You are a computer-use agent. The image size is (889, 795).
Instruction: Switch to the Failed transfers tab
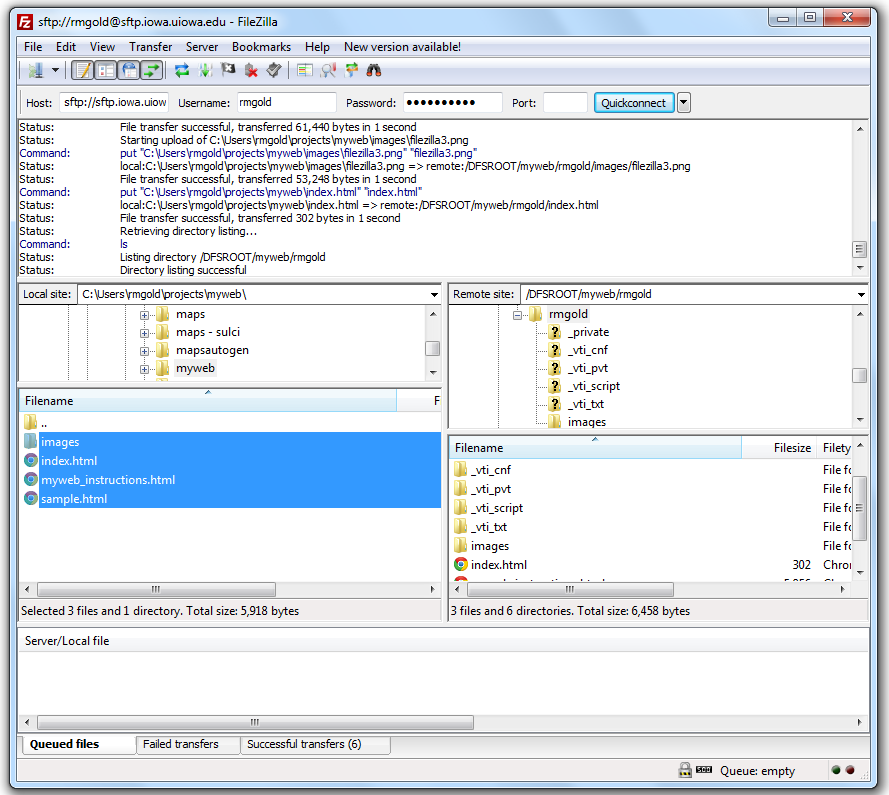pos(188,745)
